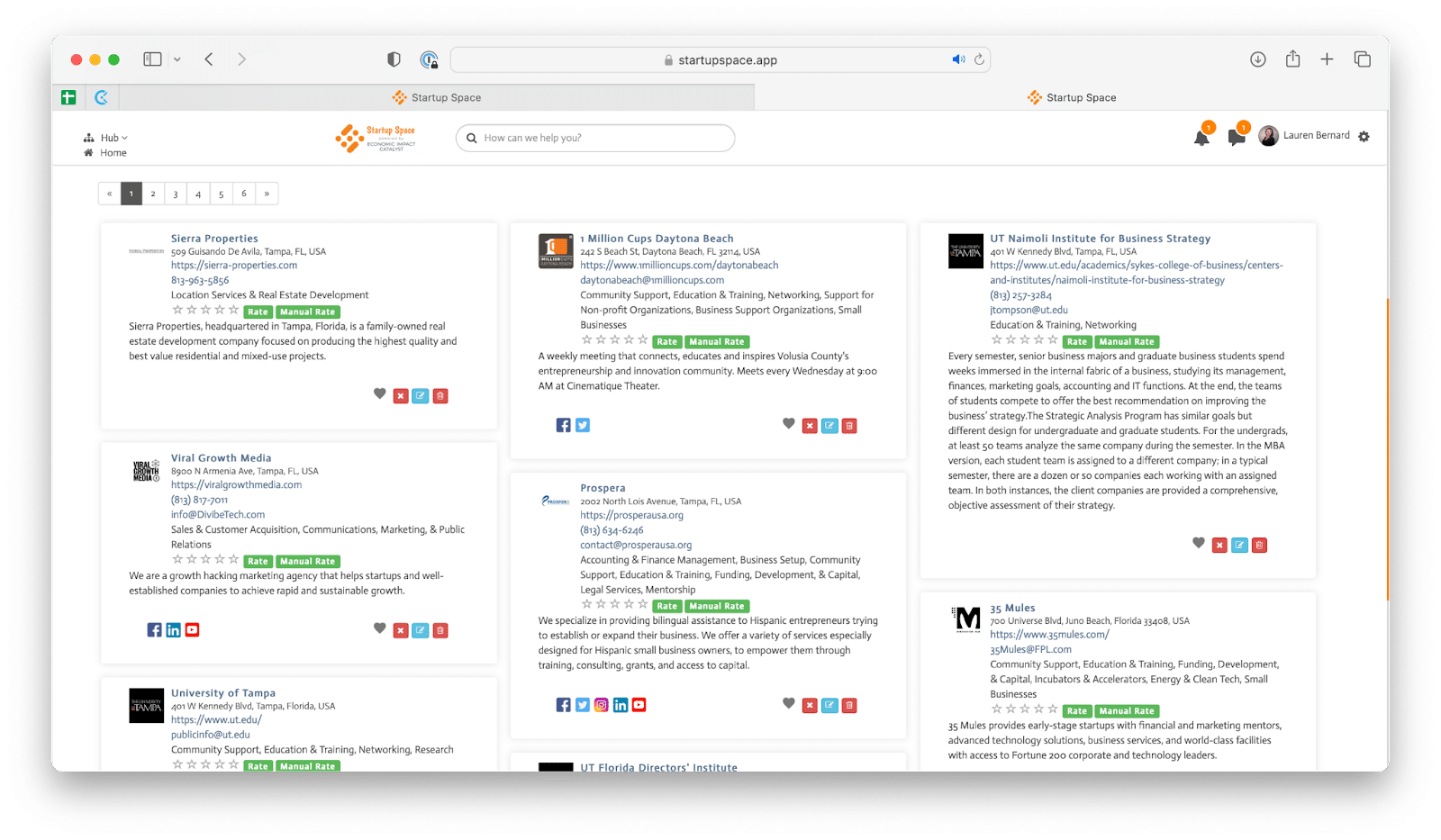
Task: Favorite 1 Million Cups Daytona Beach with heart
Action: [789, 424]
